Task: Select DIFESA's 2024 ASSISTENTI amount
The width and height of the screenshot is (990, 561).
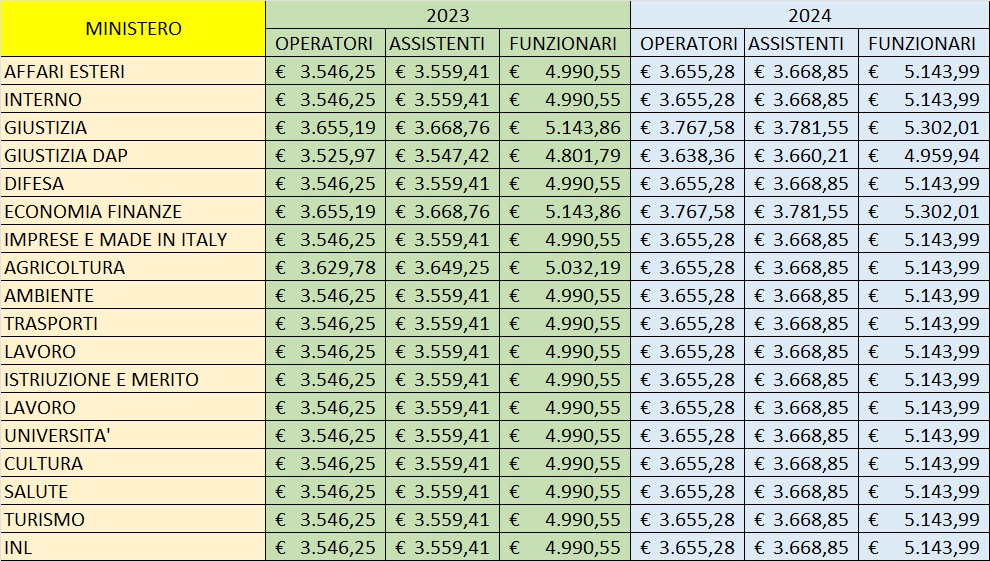Action: [801, 183]
